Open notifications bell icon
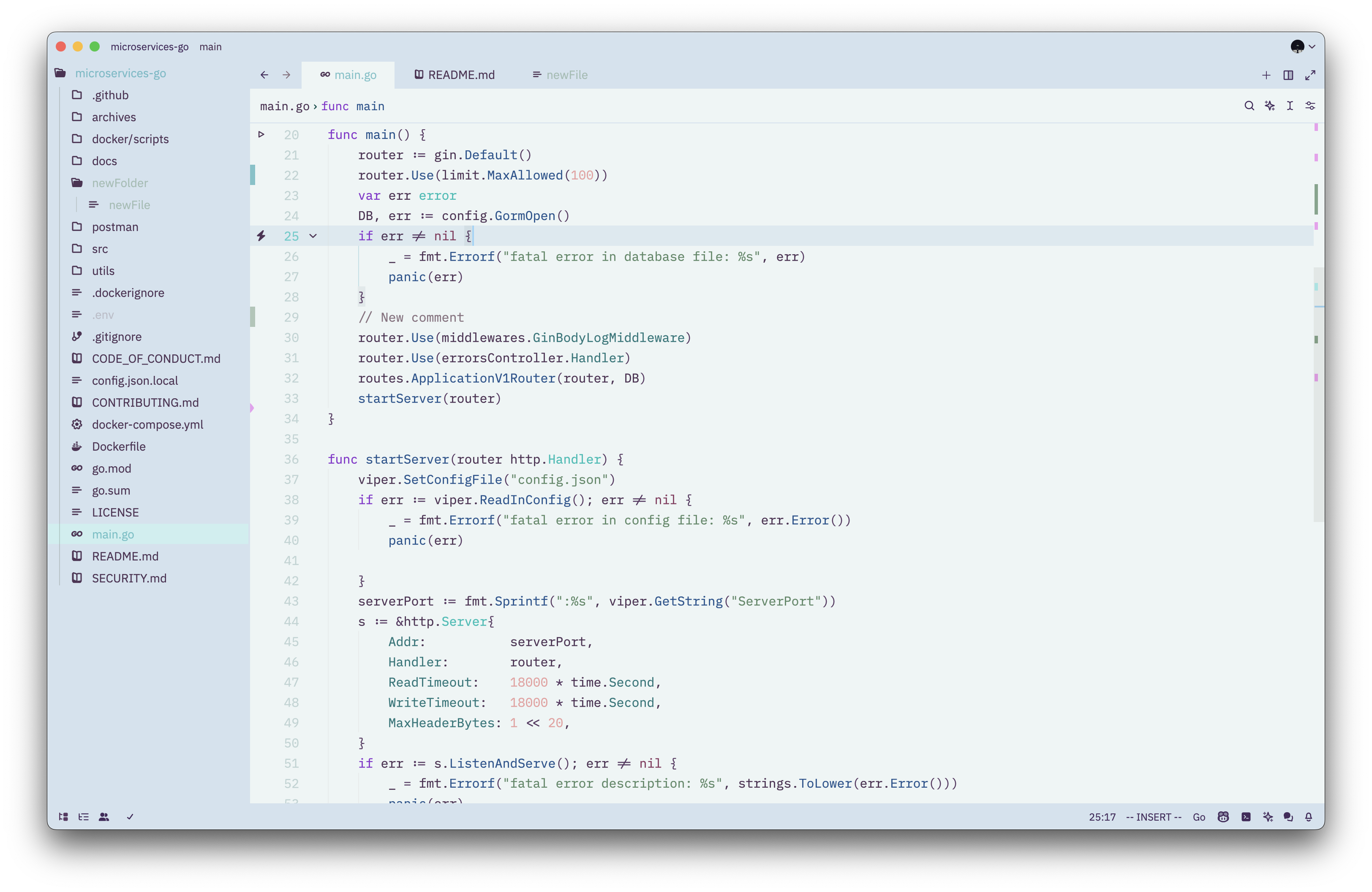Image resolution: width=1372 pixels, height=892 pixels. tap(1309, 816)
